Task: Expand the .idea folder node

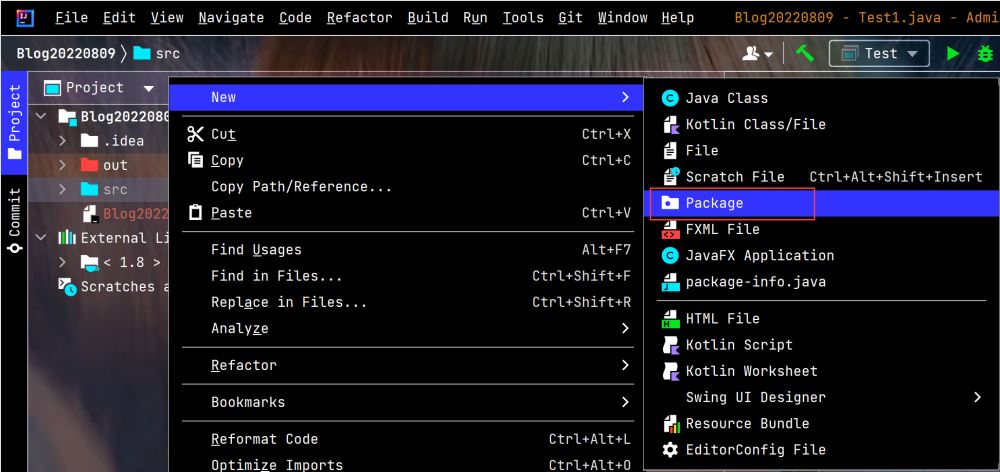Action: [62, 141]
